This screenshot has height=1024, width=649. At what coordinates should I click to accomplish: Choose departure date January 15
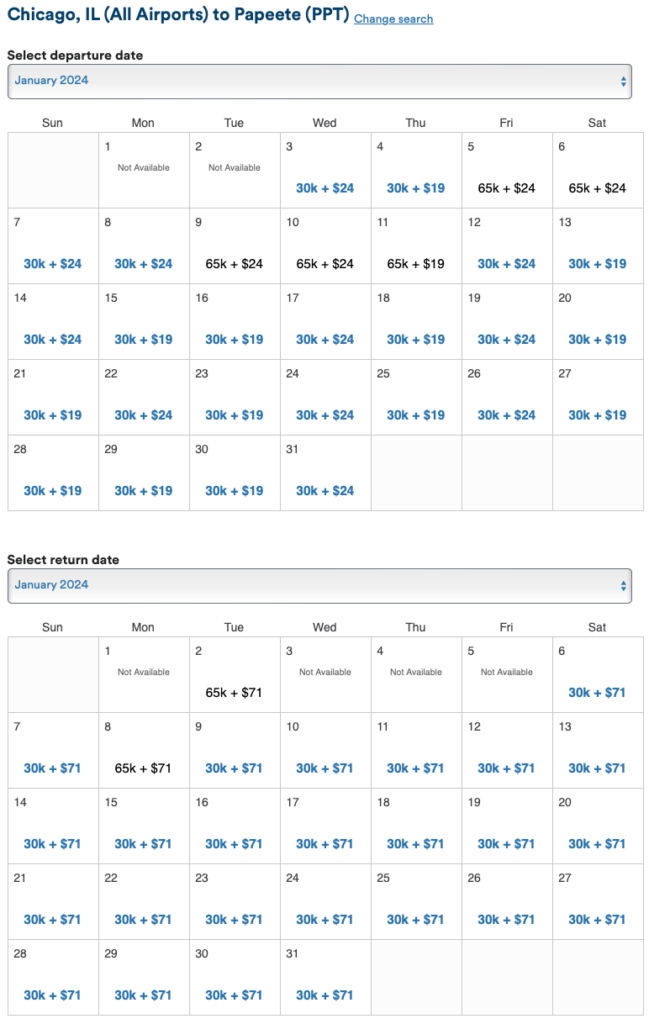pyautogui.click(x=143, y=339)
